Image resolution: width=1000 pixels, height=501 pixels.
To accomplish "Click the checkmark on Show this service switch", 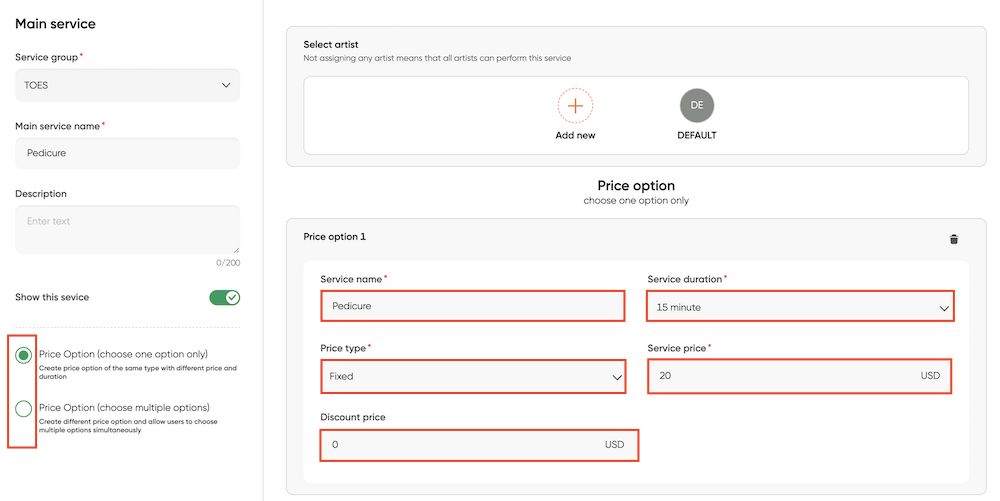I will pos(232,298).
